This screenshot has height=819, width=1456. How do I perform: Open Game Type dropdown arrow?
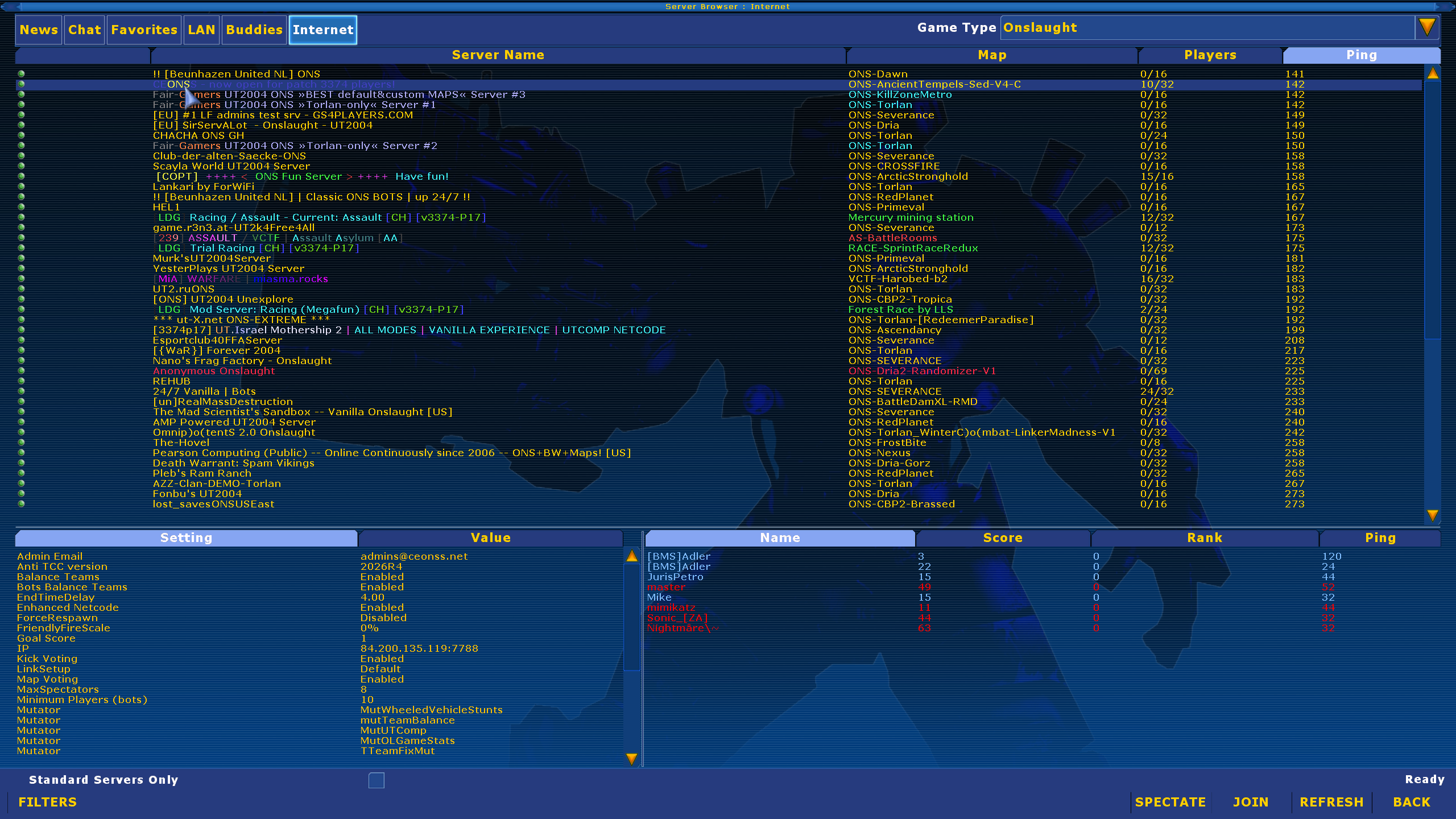[1426, 27]
